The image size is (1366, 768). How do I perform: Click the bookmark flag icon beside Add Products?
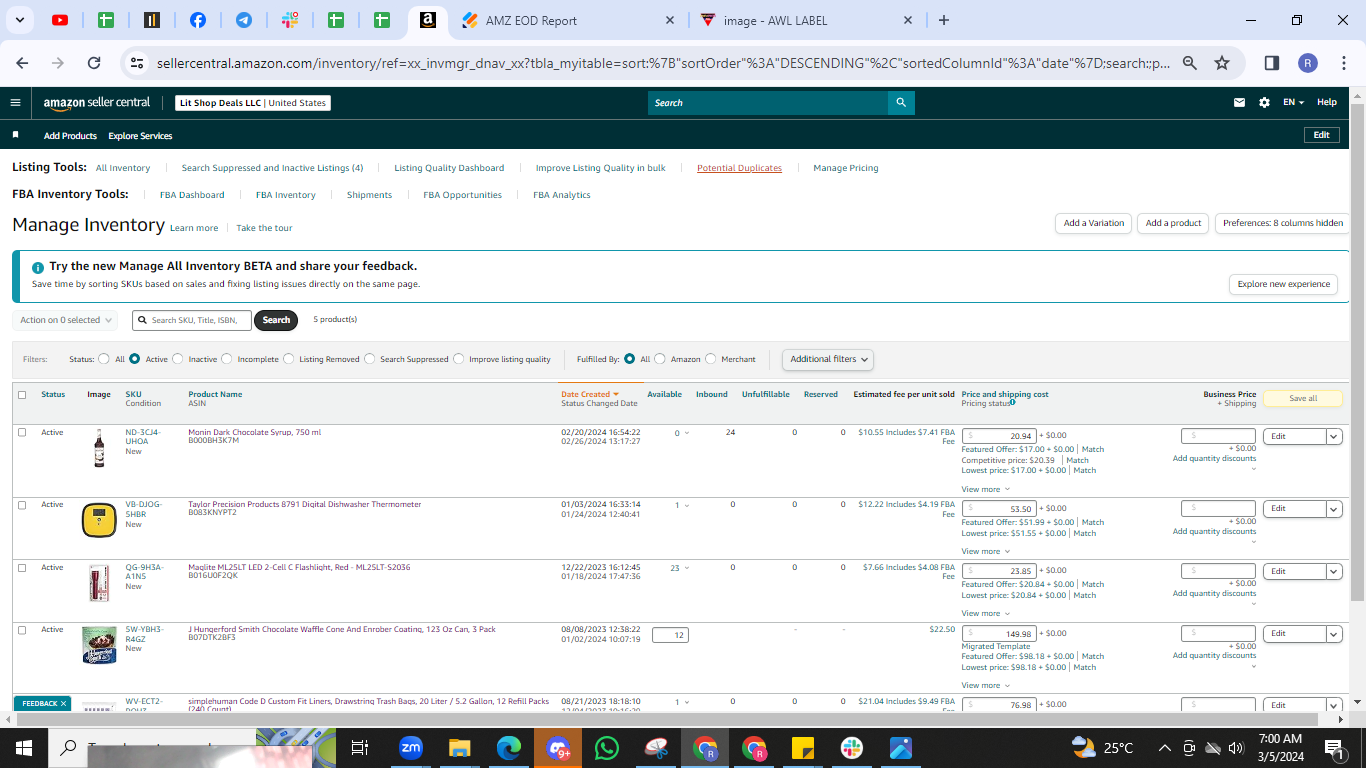click(x=15, y=135)
